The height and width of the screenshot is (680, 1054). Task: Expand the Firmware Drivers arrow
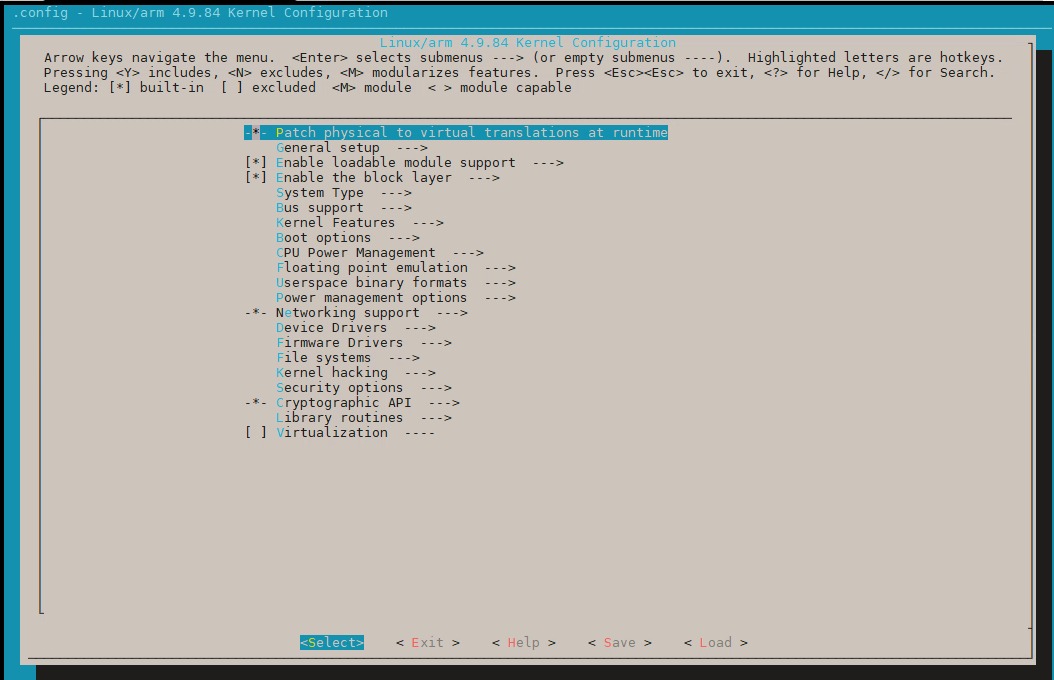pos(436,343)
